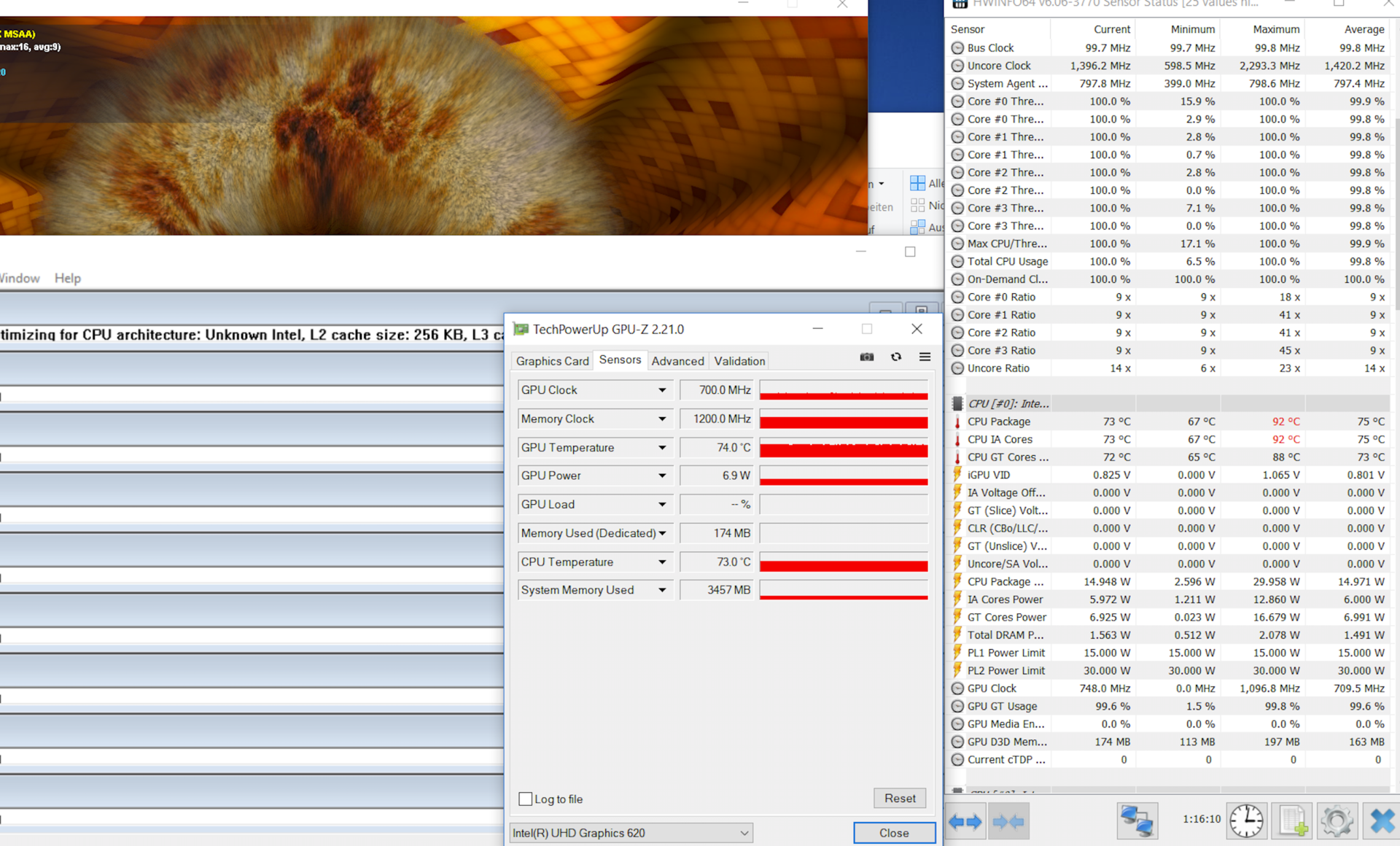Select the PL2 Power Limit row
Viewport: 1400px width, 846px height.
[x=1169, y=670]
